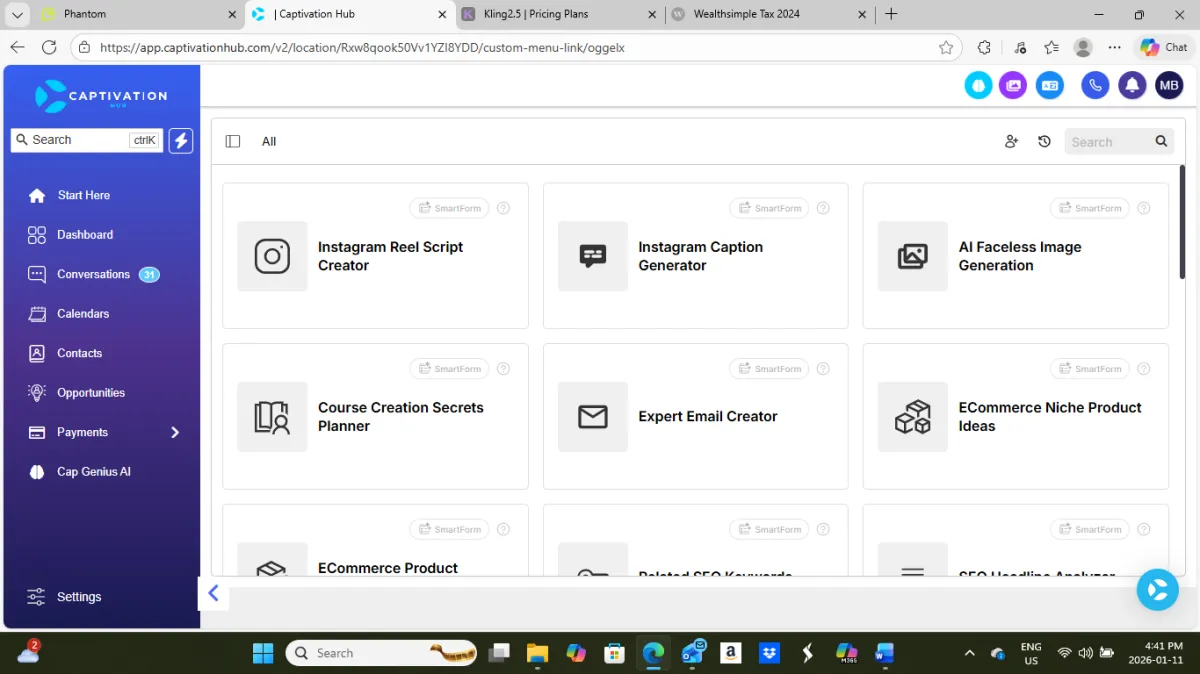
Task: Click the Instagram Caption Generator chat icon
Action: 593,256
